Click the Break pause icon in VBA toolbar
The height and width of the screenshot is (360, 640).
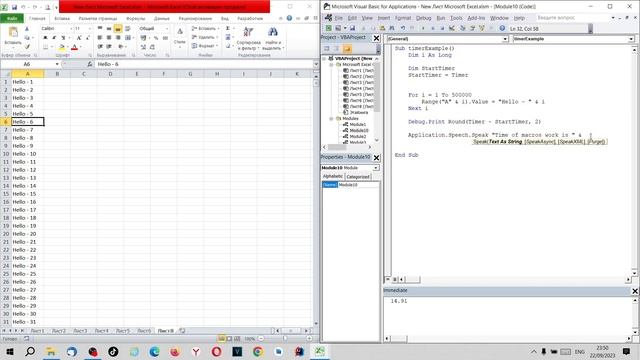[433, 28]
